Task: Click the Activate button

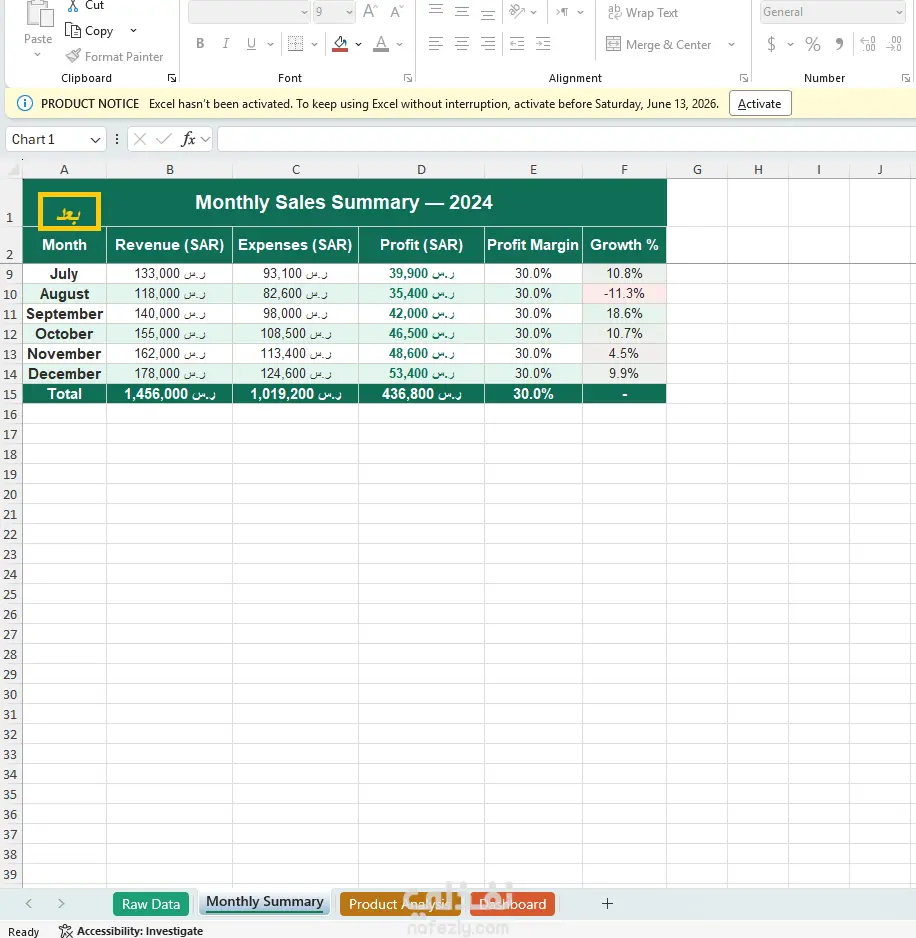Action: 760,103
